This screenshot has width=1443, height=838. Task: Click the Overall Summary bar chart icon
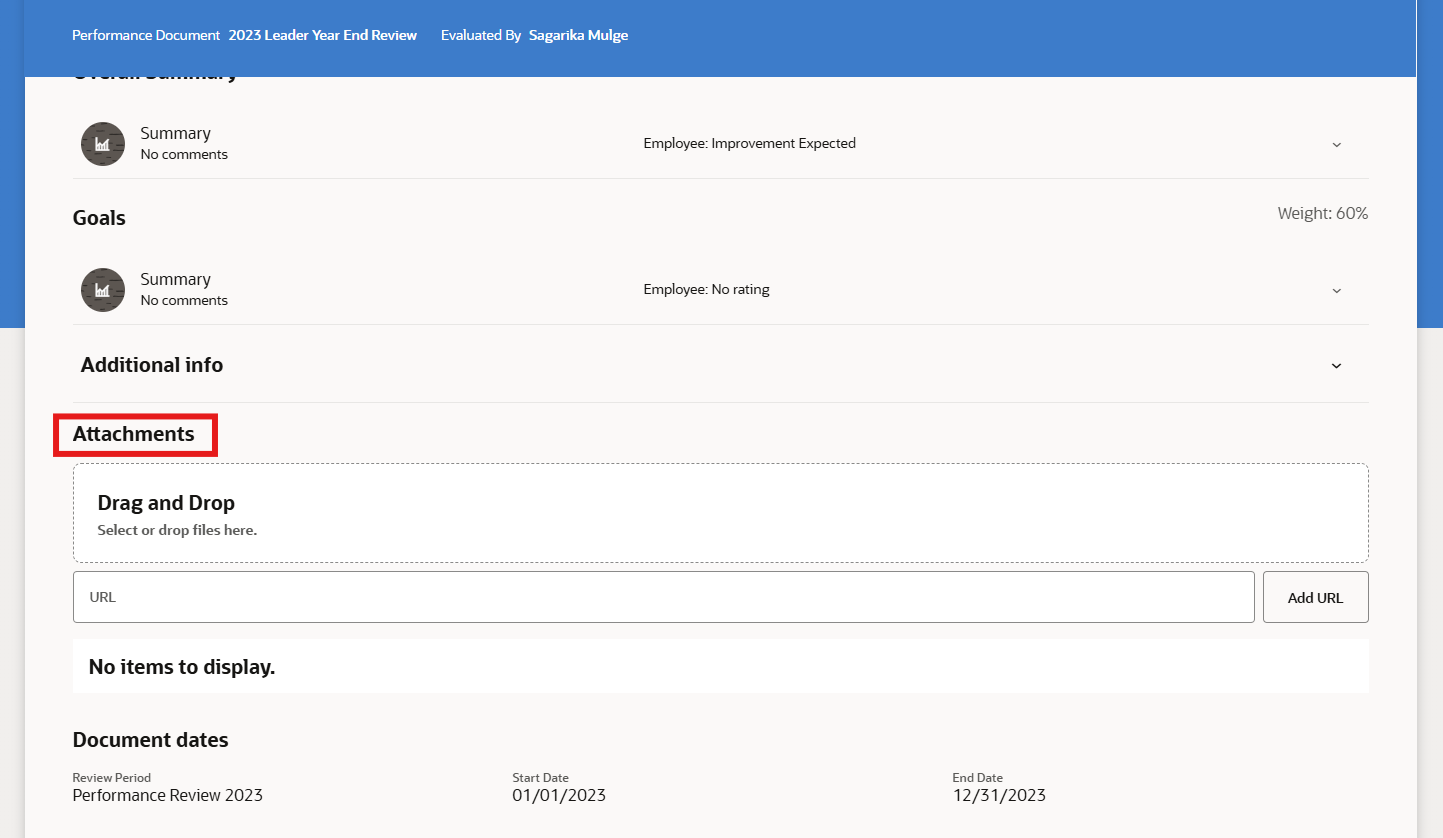[102, 143]
